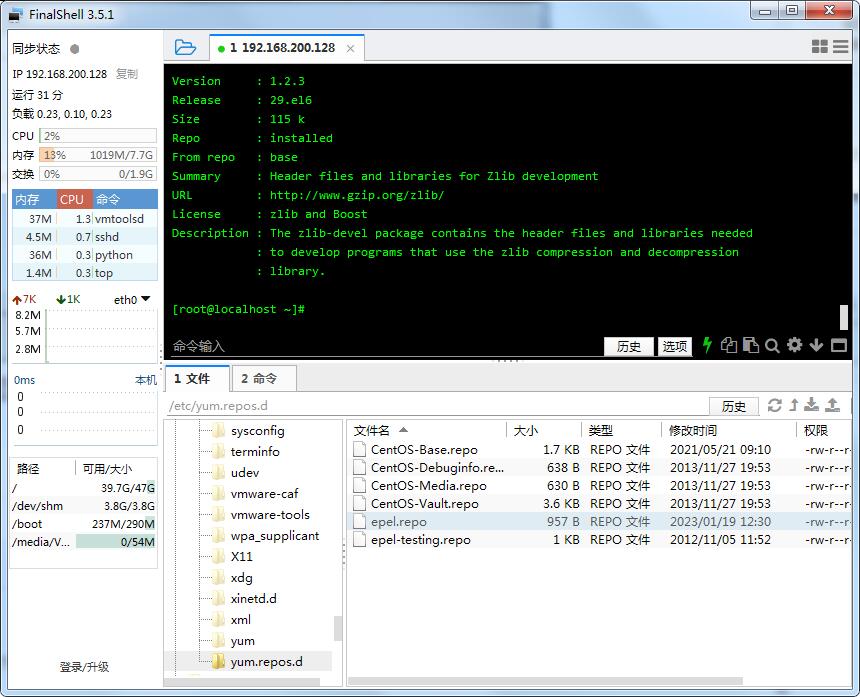
Task: Open terminal search magnifier icon
Action: pyautogui.click(x=772, y=345)
